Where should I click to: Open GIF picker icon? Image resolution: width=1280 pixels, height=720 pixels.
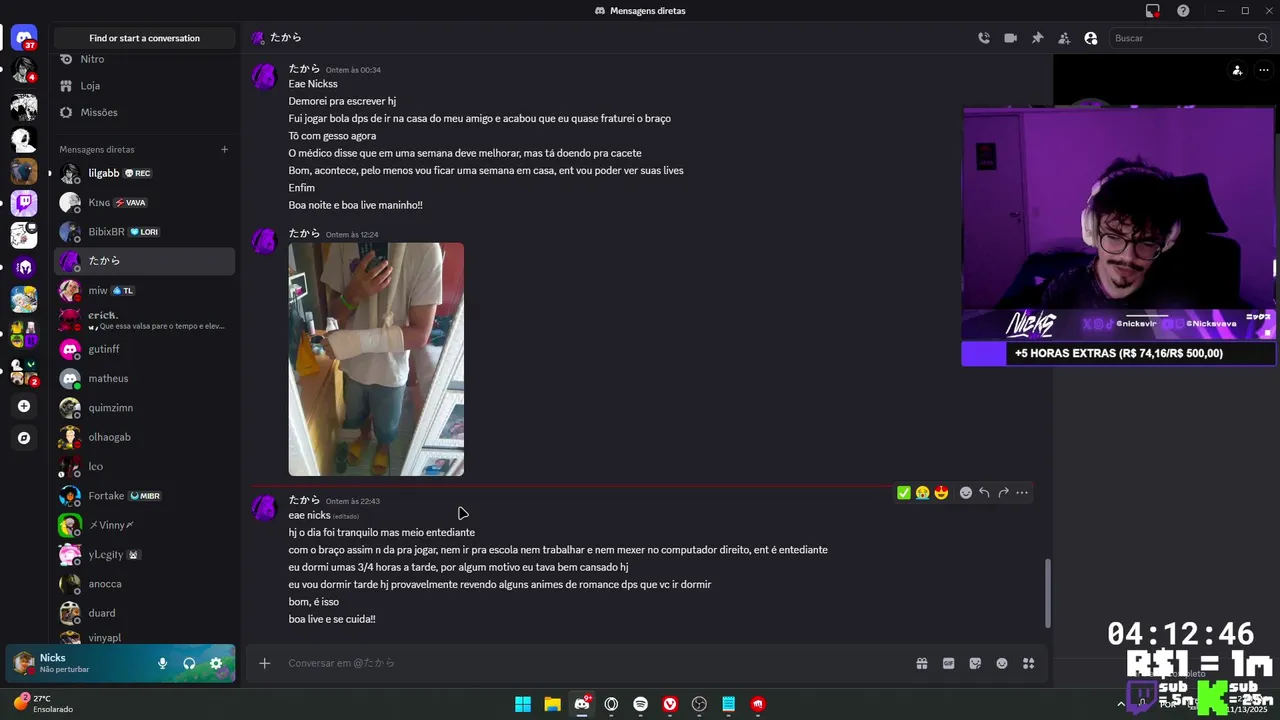pyautogui.click(x=949, y=663)
